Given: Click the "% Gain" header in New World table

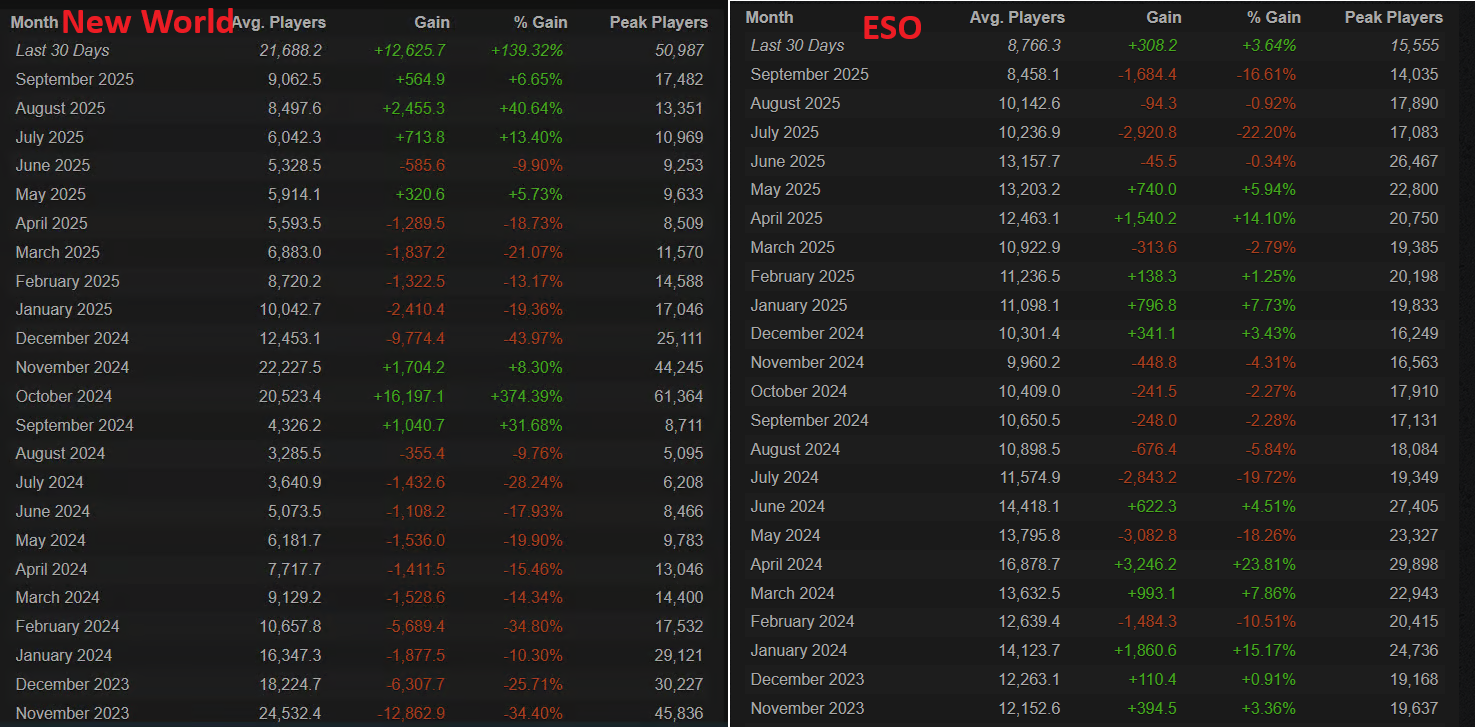Looking at the screenshot, I should point(540,22).
